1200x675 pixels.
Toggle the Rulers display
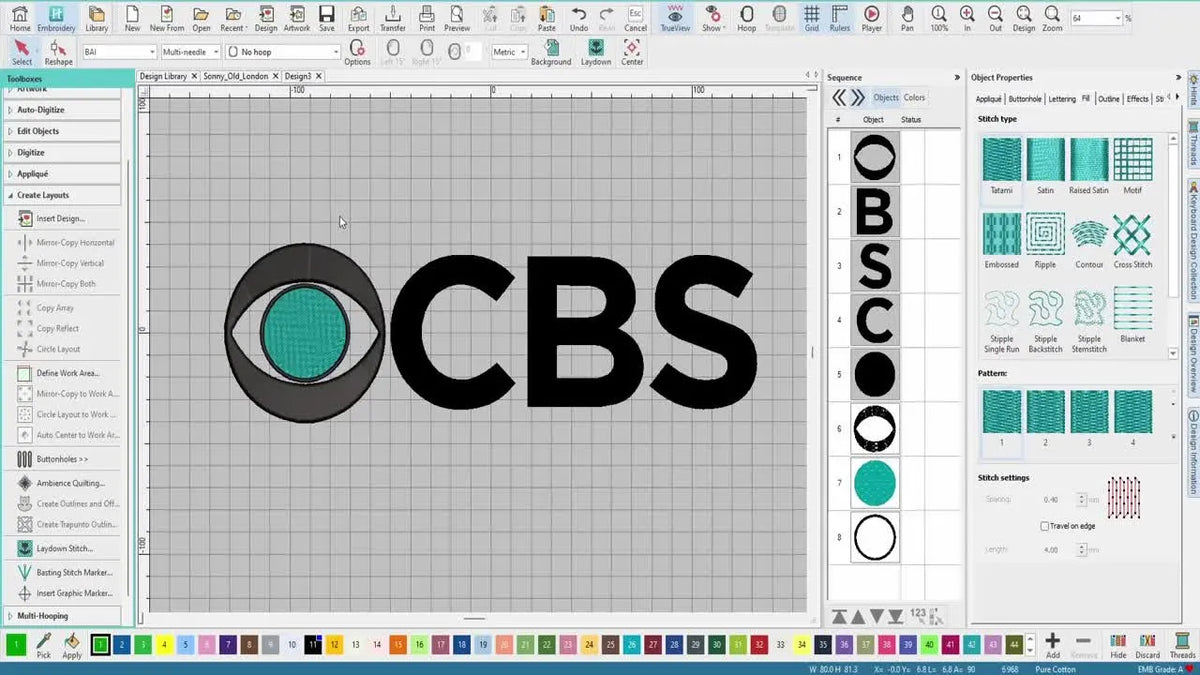point(840,18)
